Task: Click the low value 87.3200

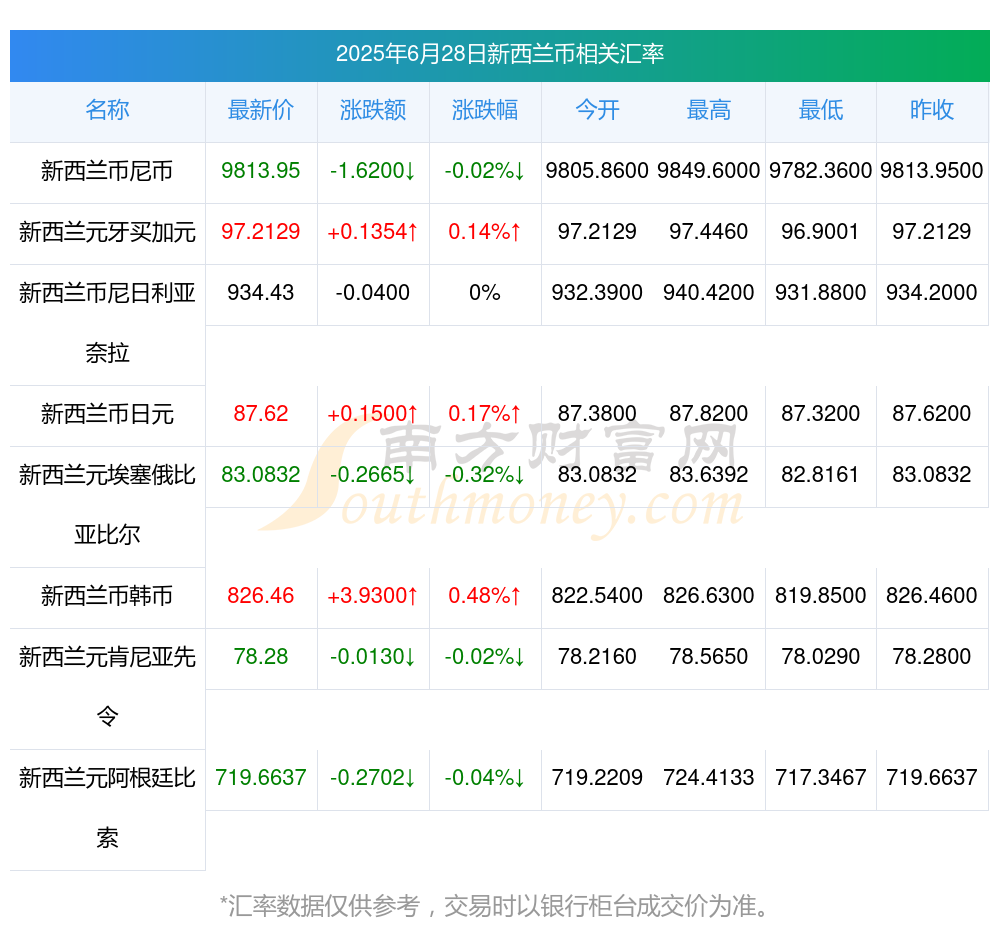Action: click(x=821, y=413)
